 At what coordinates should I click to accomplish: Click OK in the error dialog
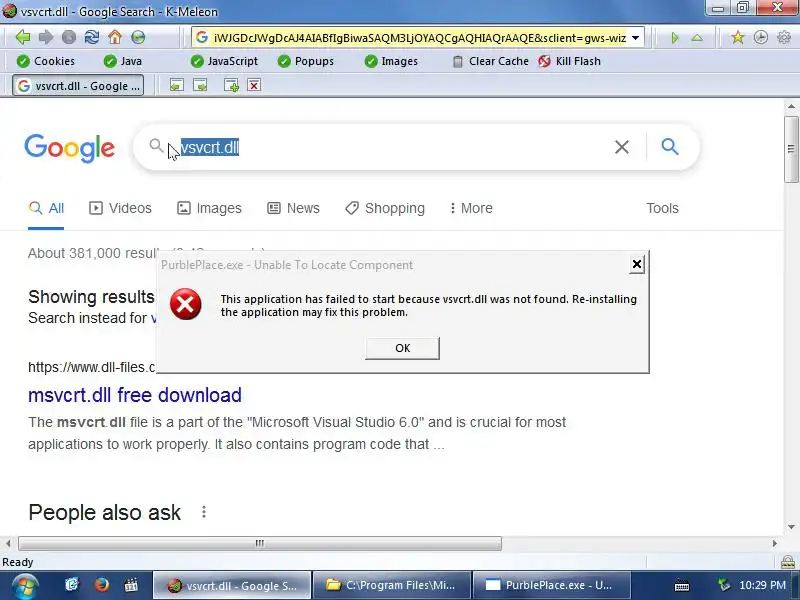(x=402, y=348)
